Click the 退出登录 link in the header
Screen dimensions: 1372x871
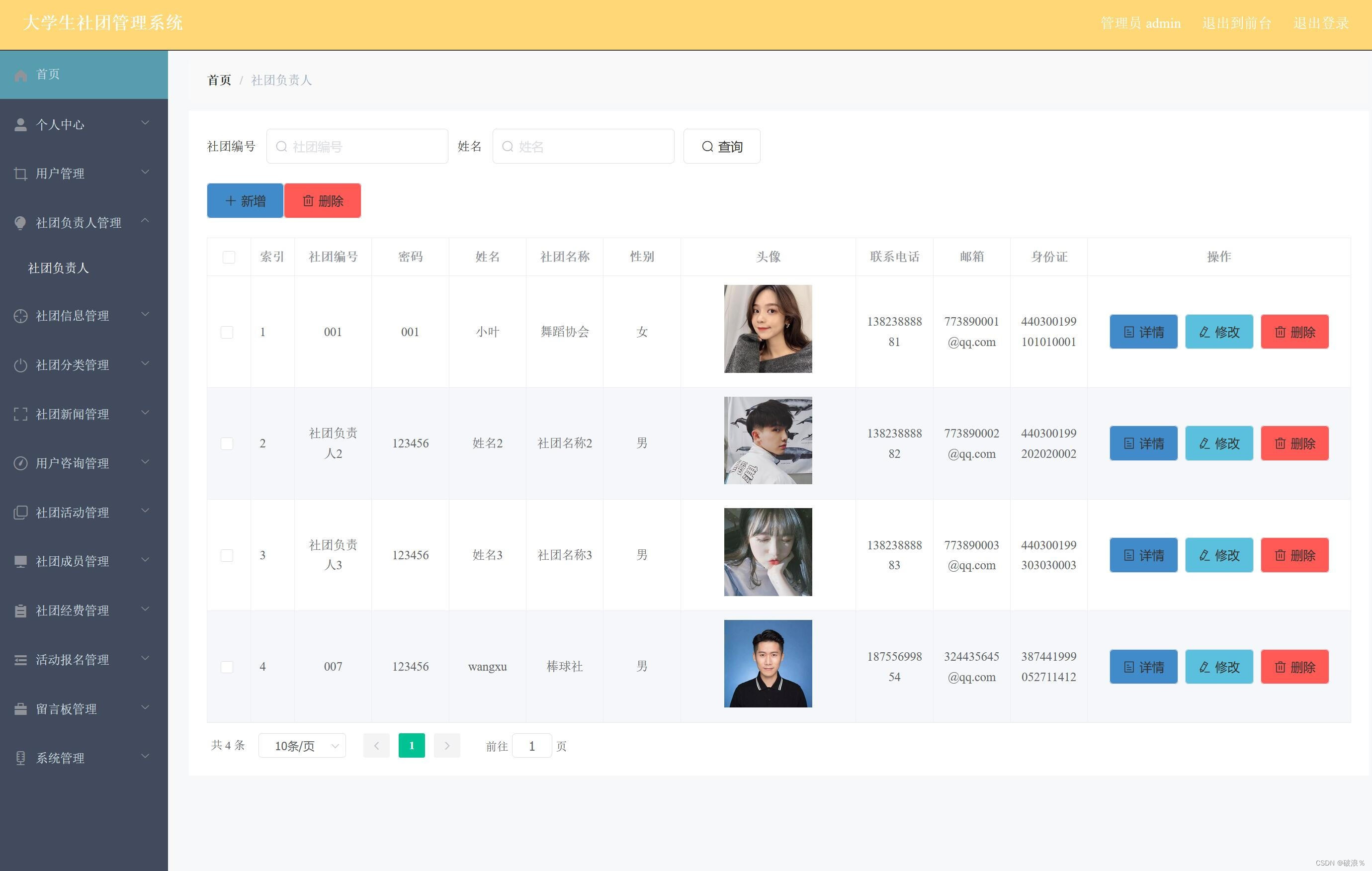click(x=1321, y=23)
